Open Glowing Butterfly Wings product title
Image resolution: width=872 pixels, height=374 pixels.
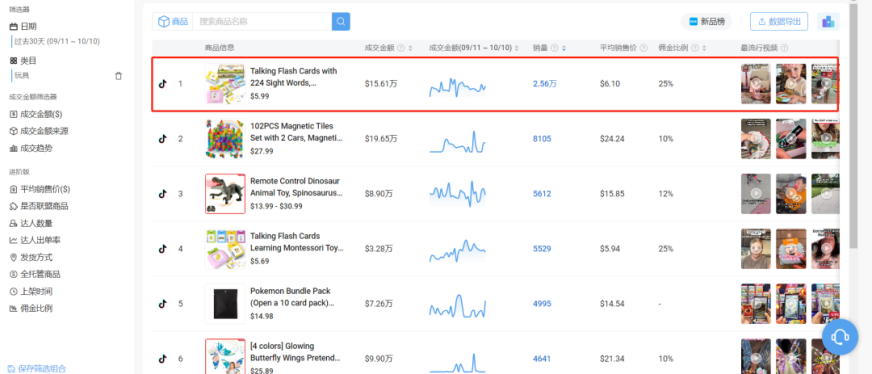(295, 352)
